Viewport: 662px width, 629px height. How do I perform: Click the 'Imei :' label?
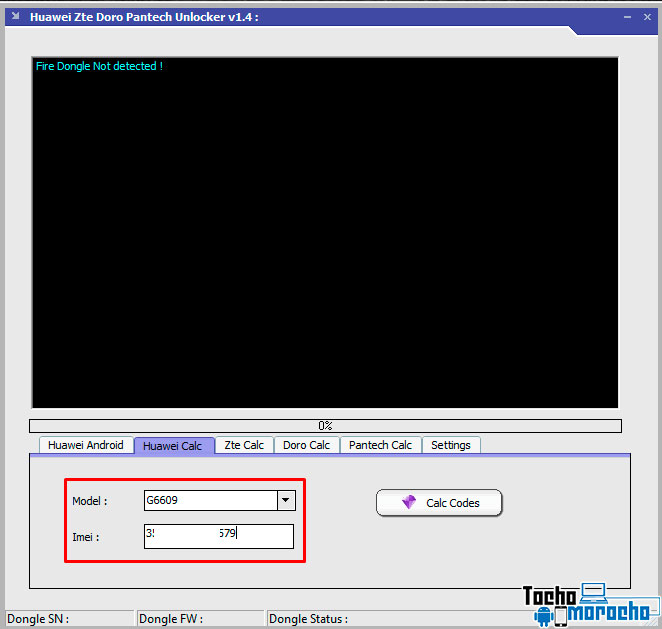86,537
